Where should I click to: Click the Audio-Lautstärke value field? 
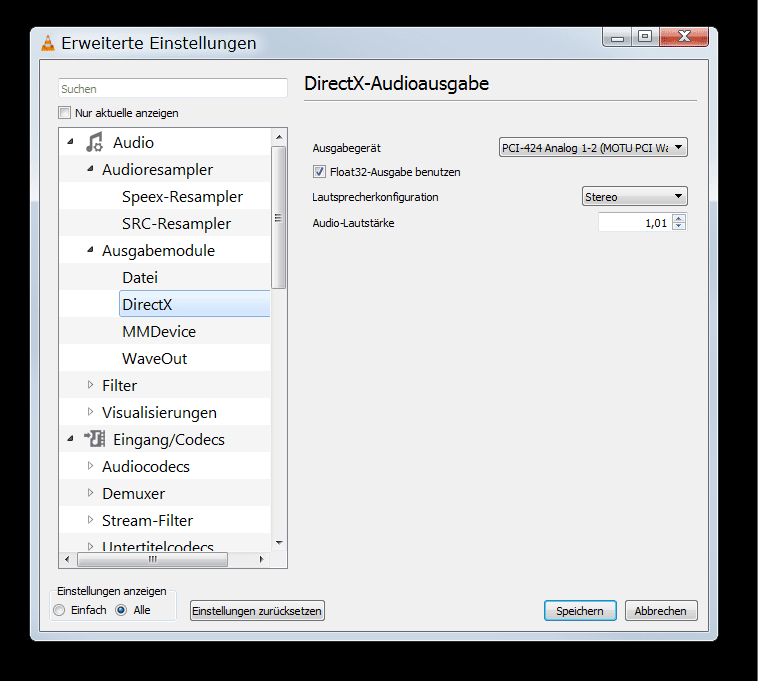(635, 222)
